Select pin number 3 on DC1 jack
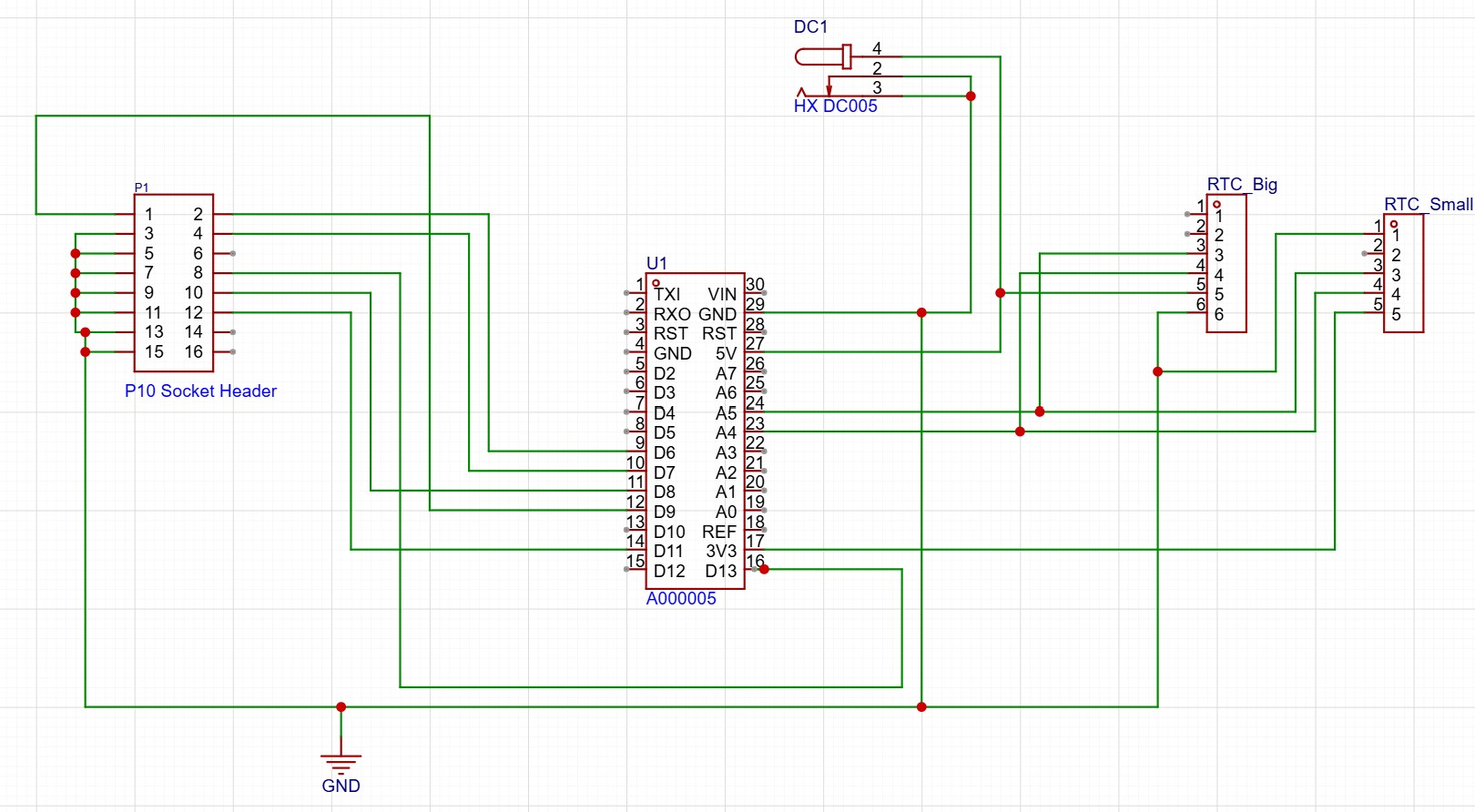The image size is (1475, 812). click(x=877, y=87)
